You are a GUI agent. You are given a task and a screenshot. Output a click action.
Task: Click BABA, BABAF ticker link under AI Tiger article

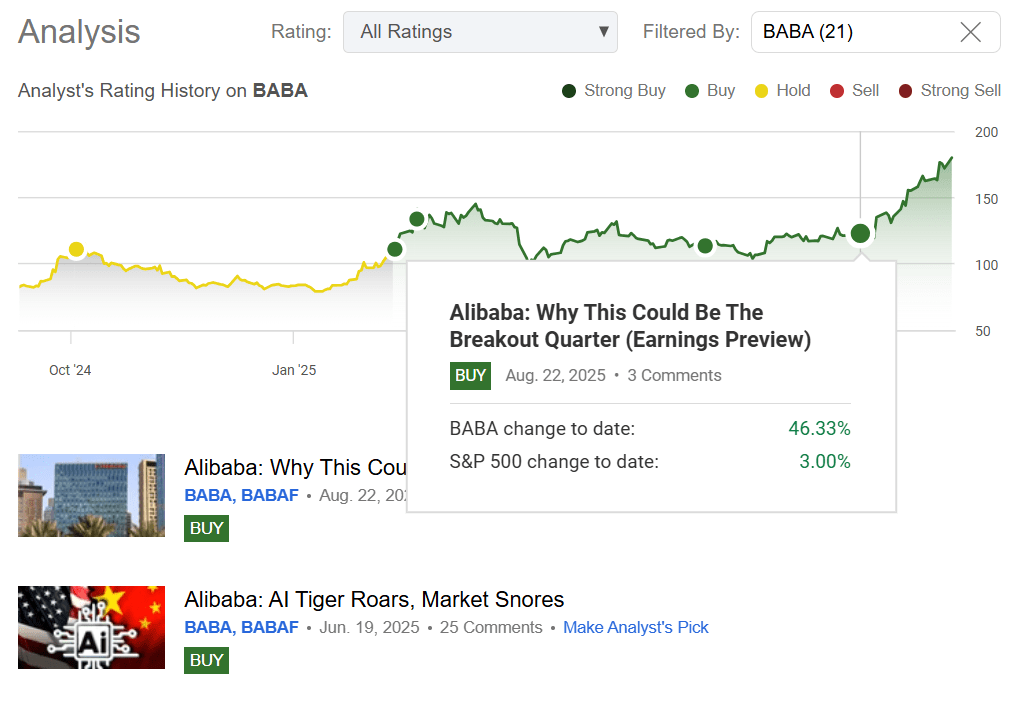[241, 627]
